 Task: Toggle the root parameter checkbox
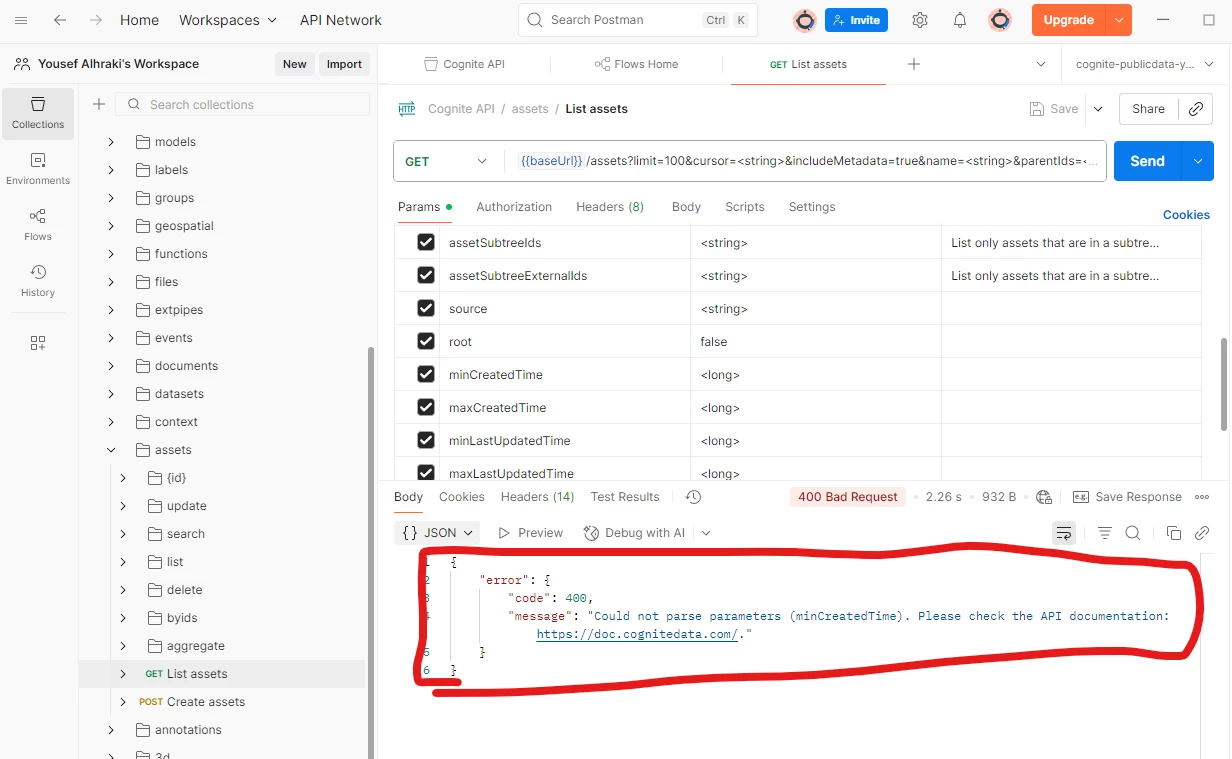click(x=426, y=342)
